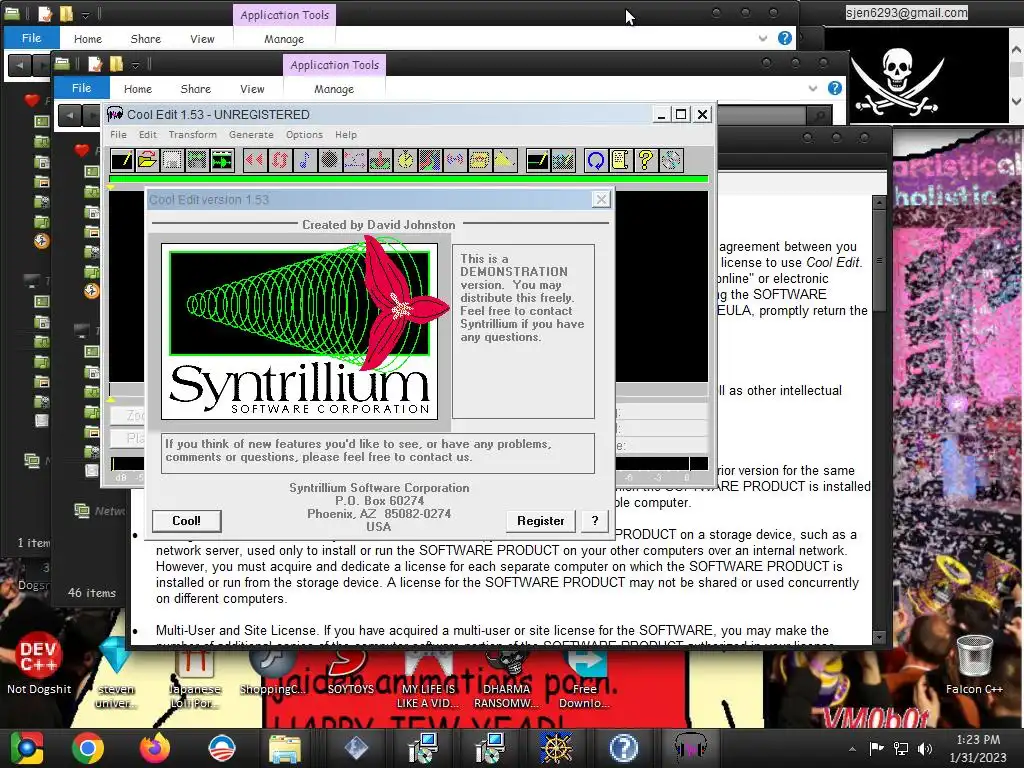Click the volume speaker icon in system tray
Viewport: 1024px width, 768px height.
(x=925, y=748)
